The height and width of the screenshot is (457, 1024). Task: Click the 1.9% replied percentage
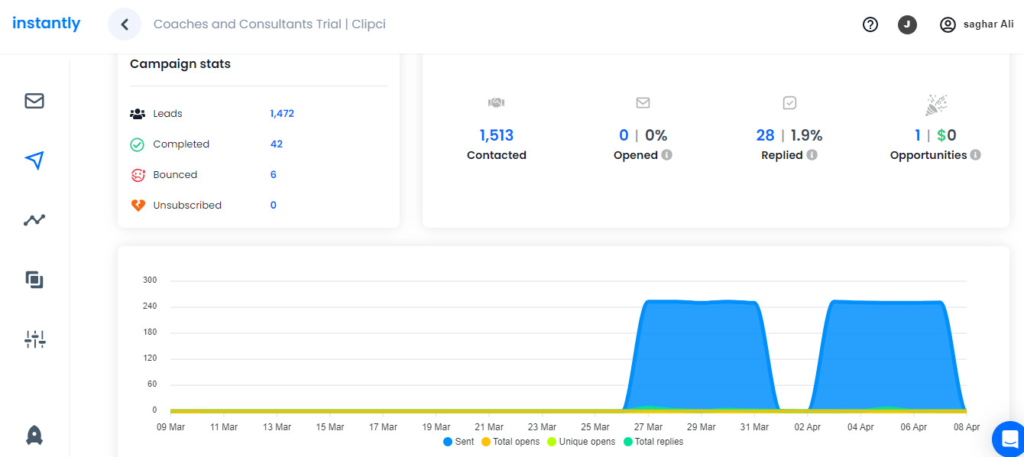click(x=807, y=136)
